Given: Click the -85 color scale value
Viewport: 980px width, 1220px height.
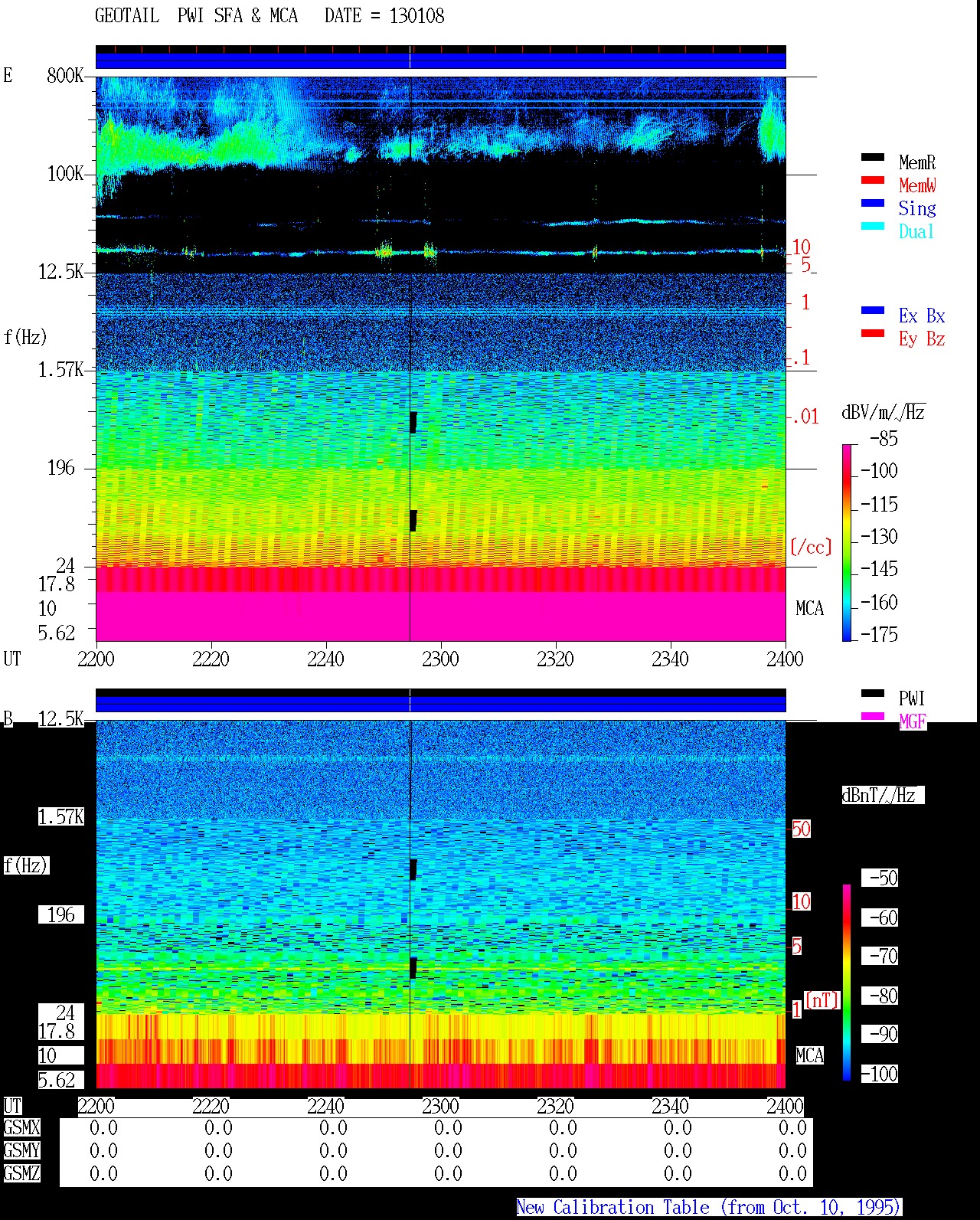Looking at the screenshot, I should [884, 439].
